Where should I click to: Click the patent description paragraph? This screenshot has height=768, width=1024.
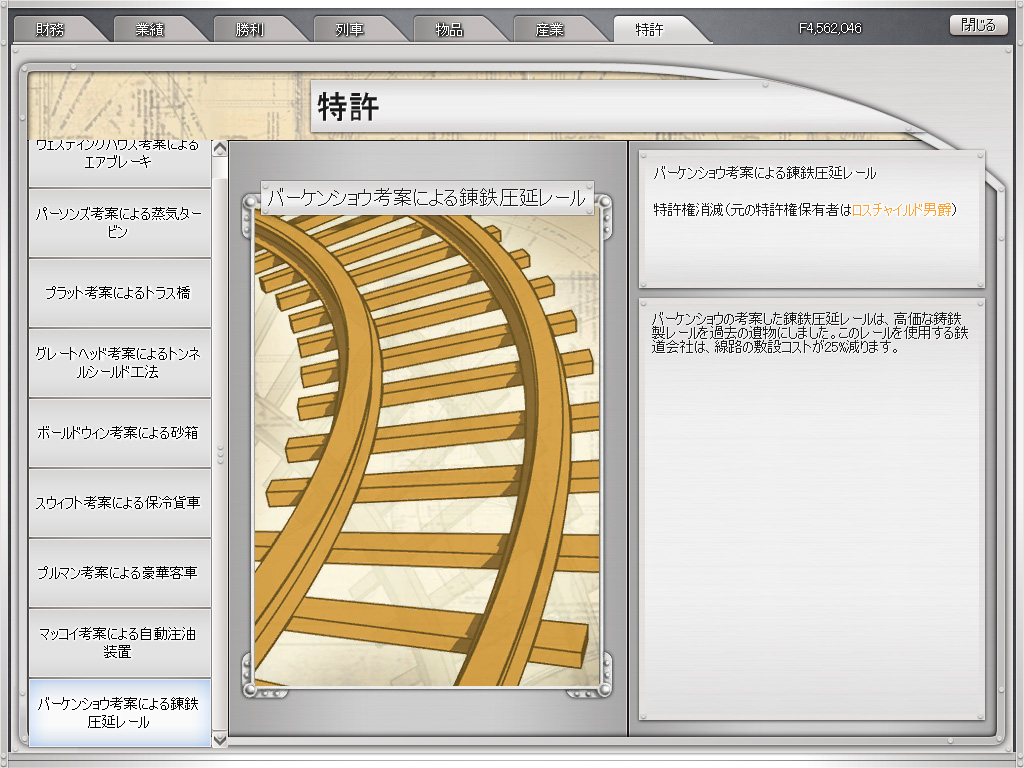pos(810,333)
